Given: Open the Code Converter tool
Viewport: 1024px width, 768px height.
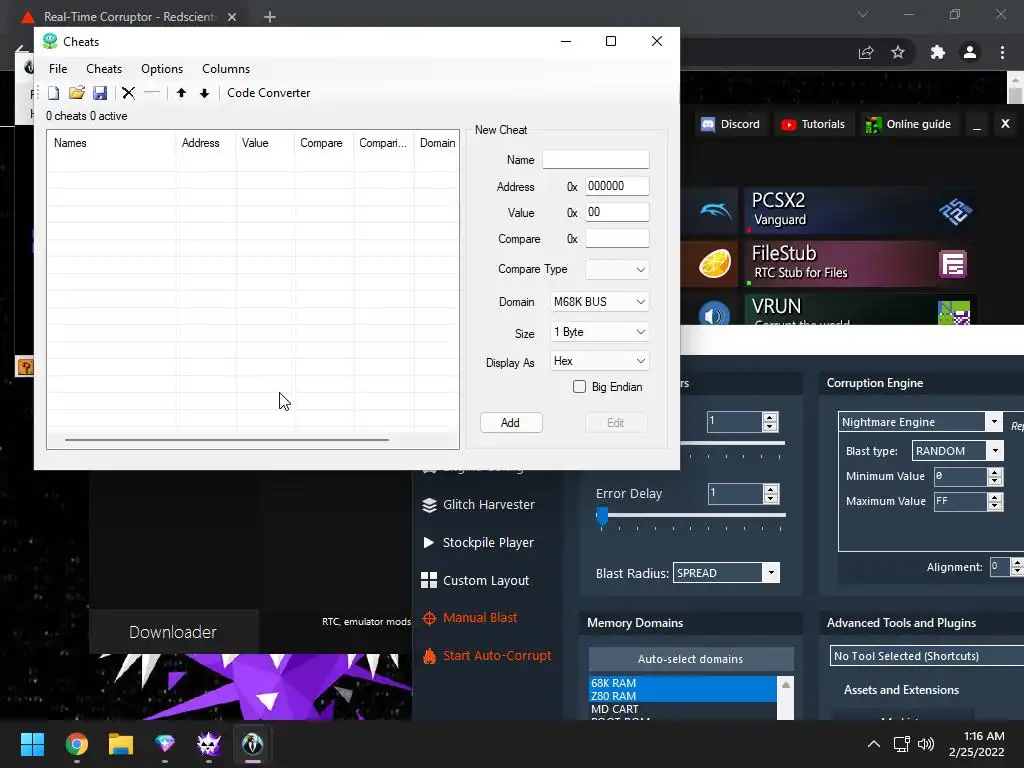Looking at the screenshot, I should pyautogui.click(x=268, y=93).
